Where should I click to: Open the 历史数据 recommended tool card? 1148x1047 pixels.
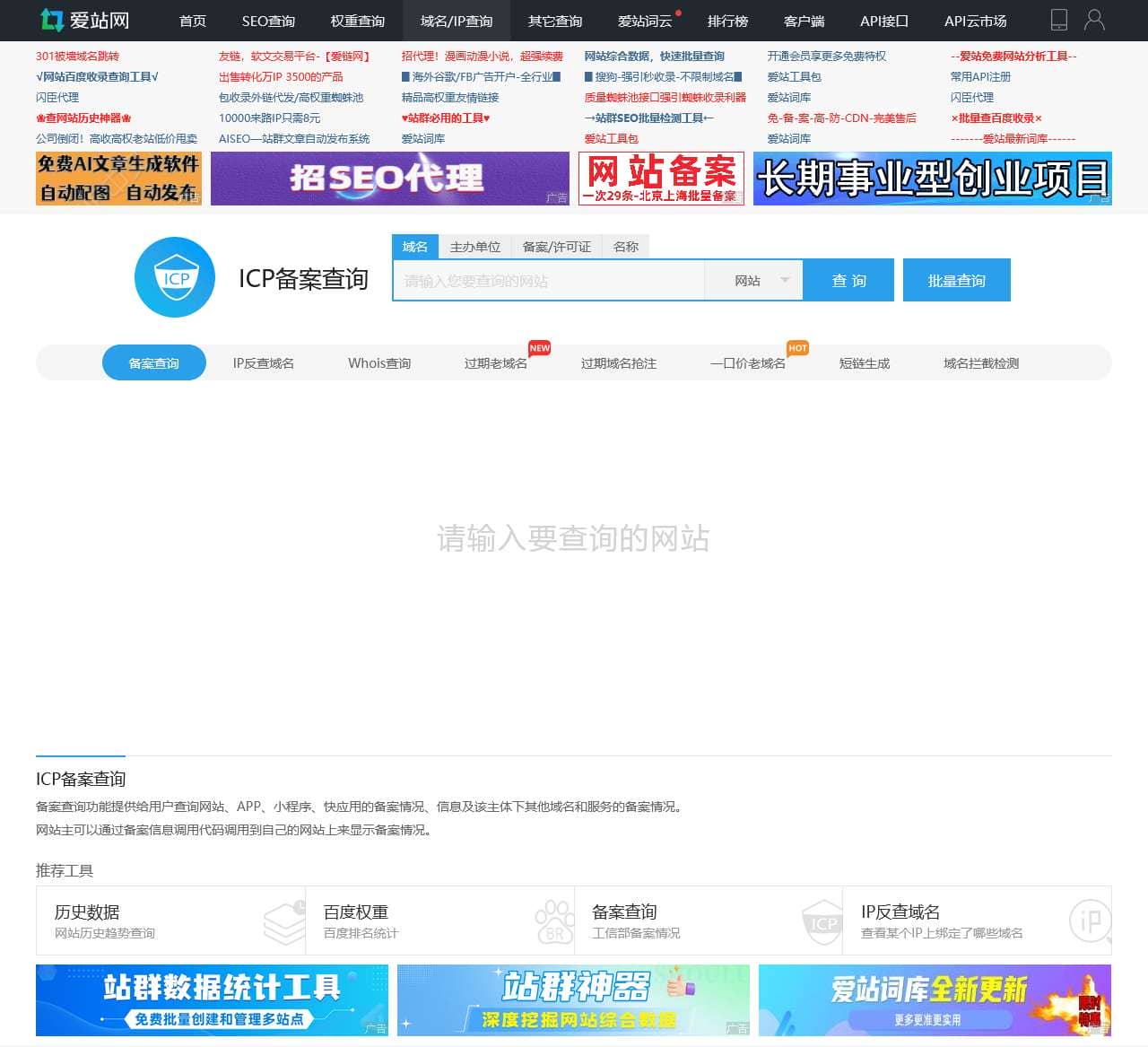tap(170, 920)
